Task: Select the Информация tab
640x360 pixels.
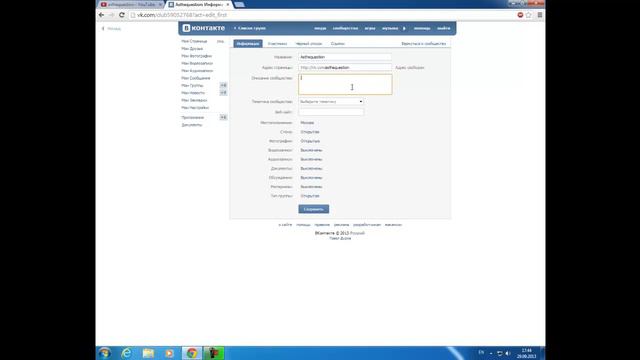Action: 248,44
